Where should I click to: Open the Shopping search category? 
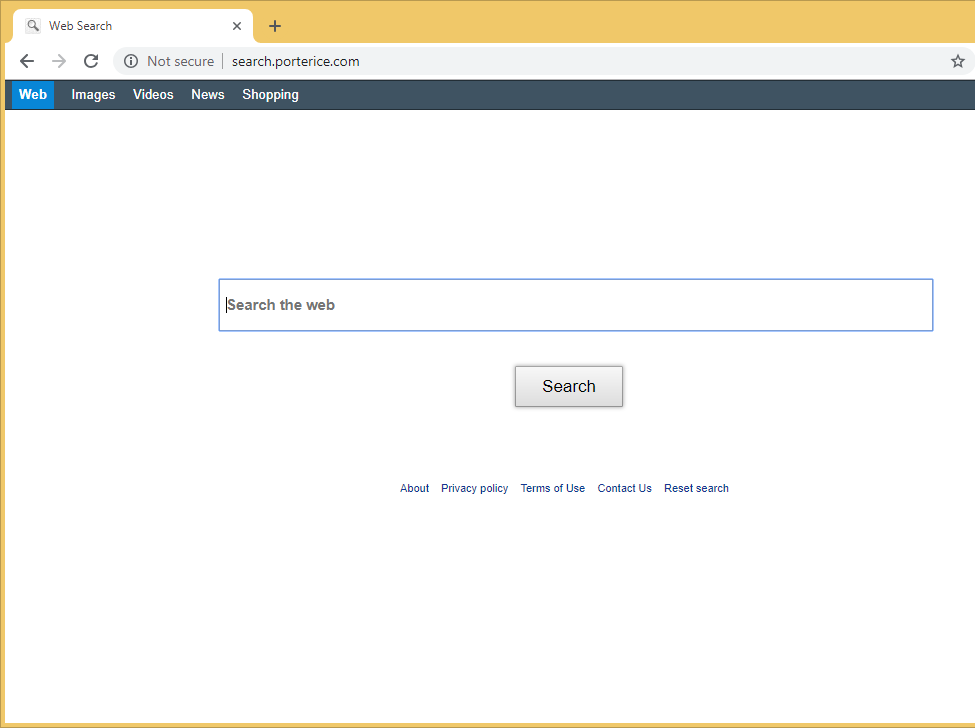(x=270, y=95)
